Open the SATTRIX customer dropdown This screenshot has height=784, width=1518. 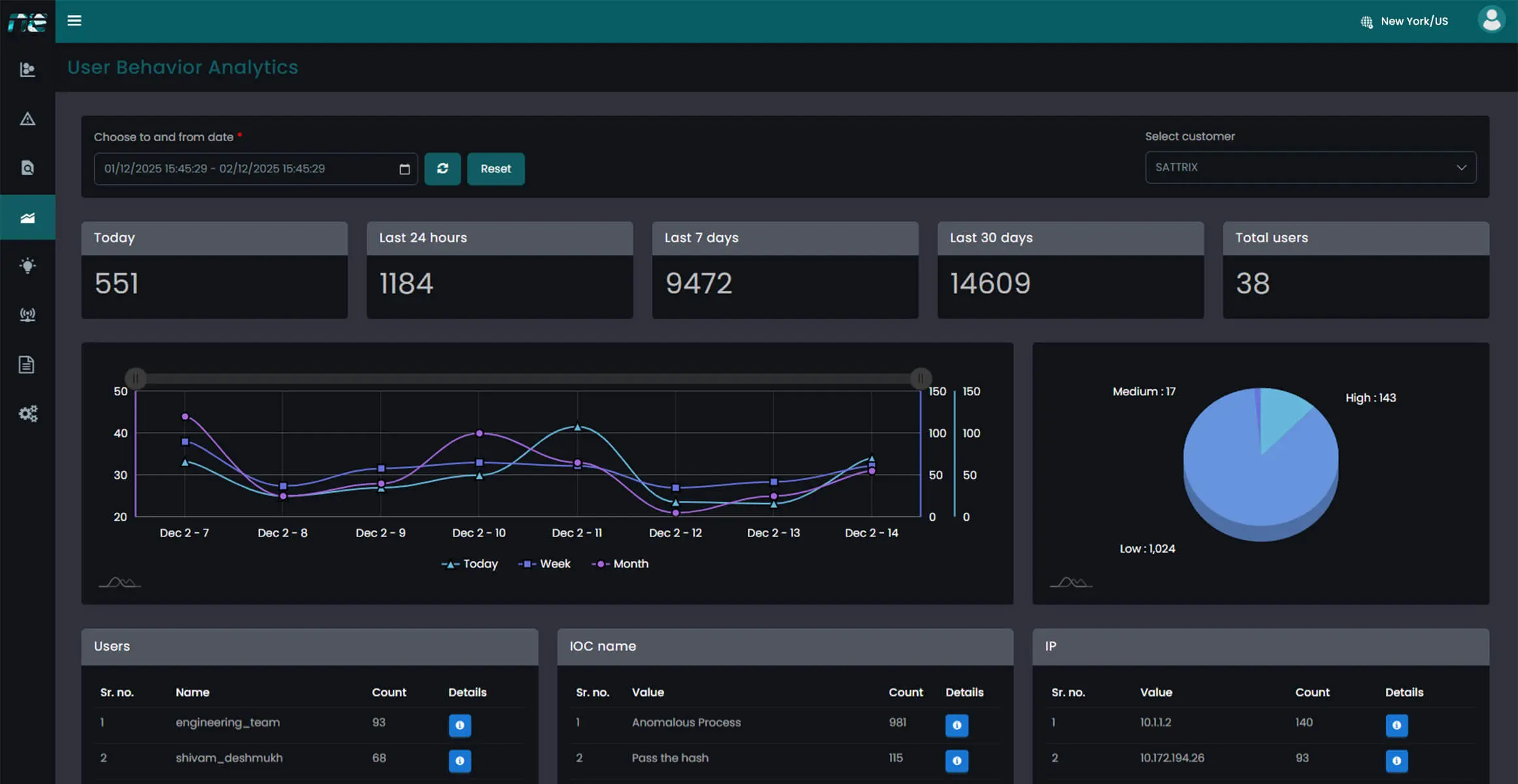click(1309, 167)
